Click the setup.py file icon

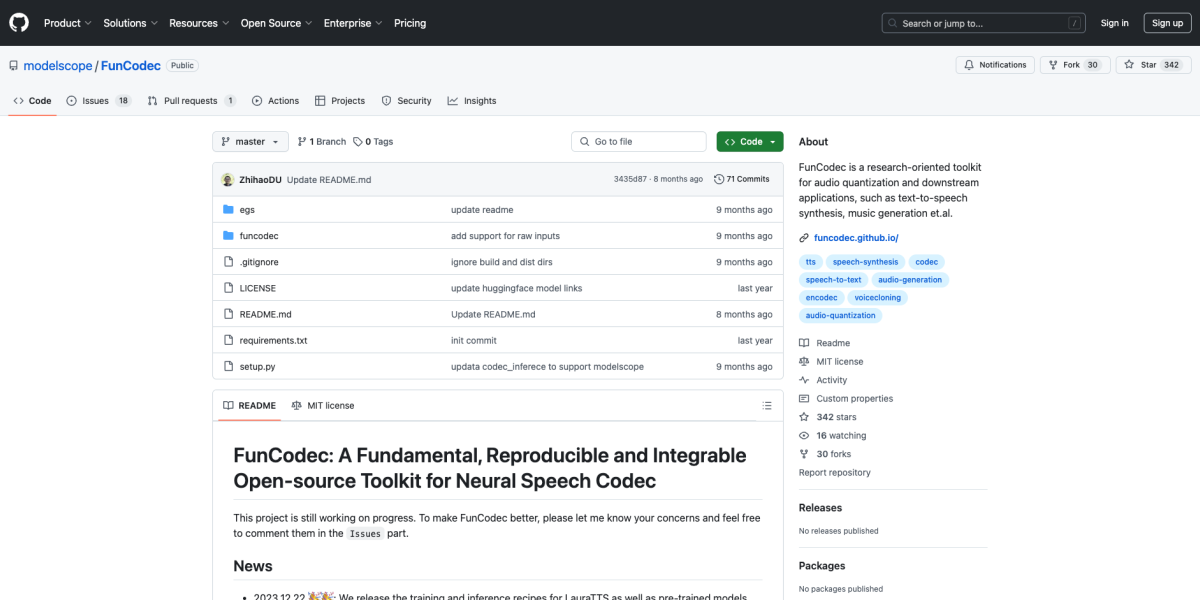[x=228, y=367]
